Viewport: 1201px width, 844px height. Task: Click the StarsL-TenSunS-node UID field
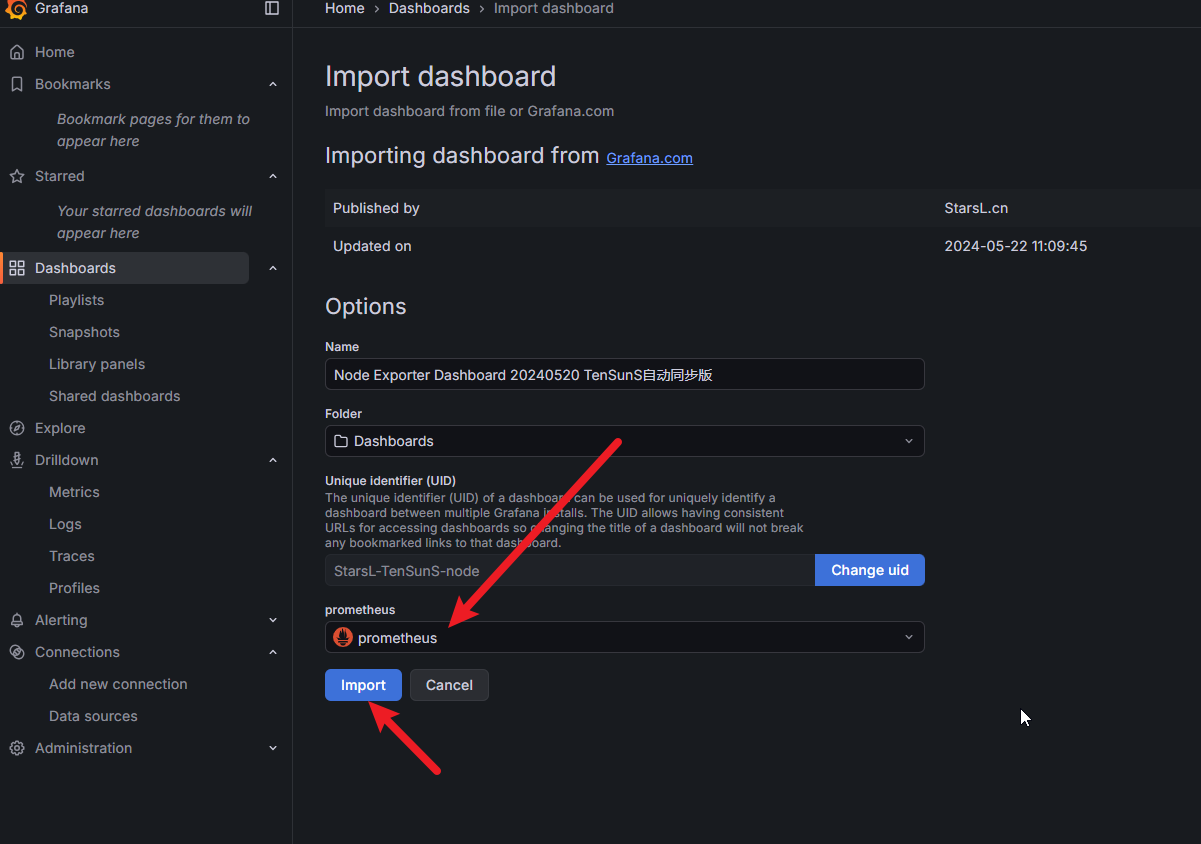(x=570, y=570)
